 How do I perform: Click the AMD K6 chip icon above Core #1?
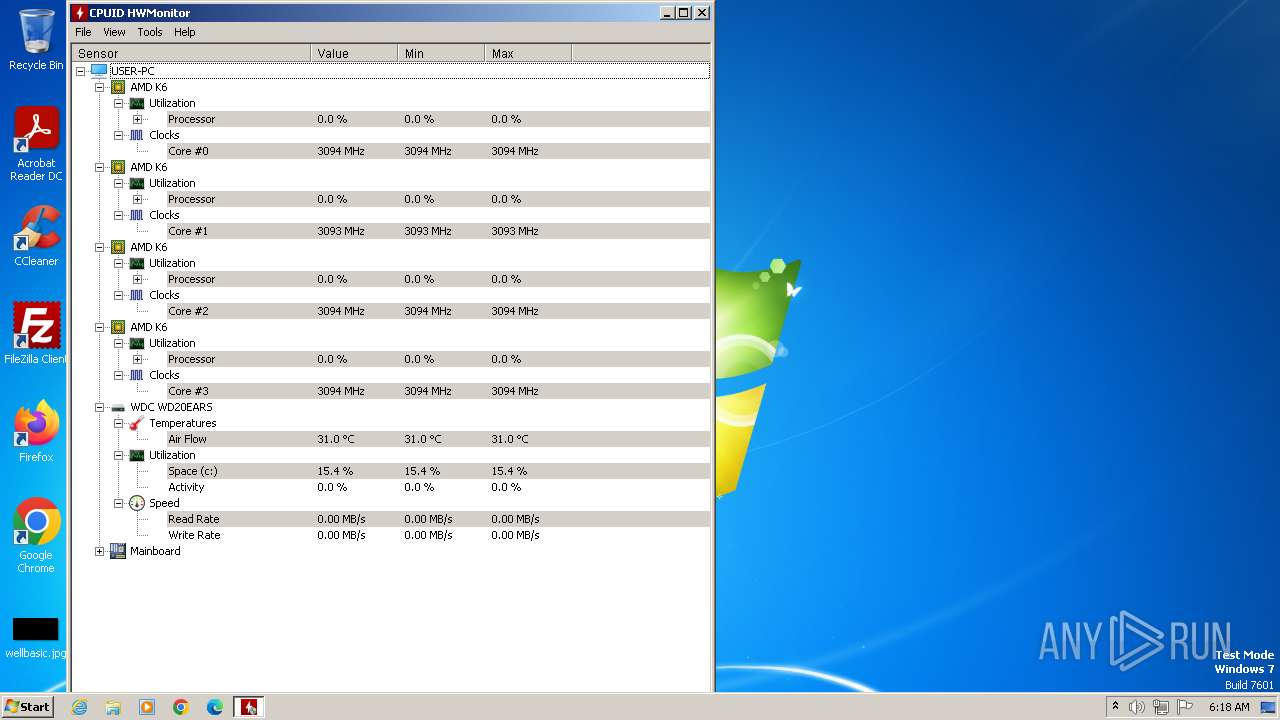tap(118, 167)
